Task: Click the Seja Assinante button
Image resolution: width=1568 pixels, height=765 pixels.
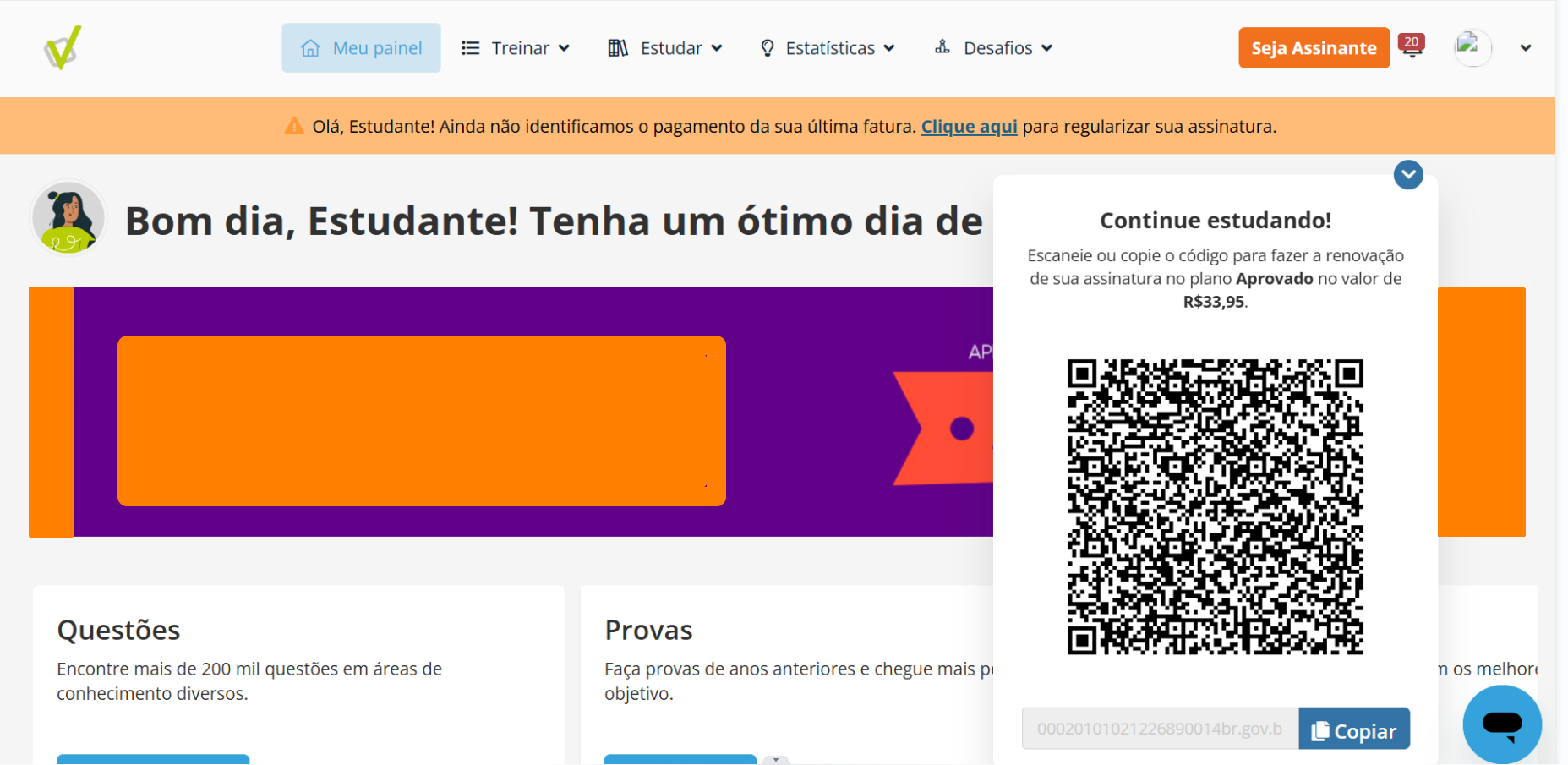Action: pyautogui.click(x=1314, y=48)
